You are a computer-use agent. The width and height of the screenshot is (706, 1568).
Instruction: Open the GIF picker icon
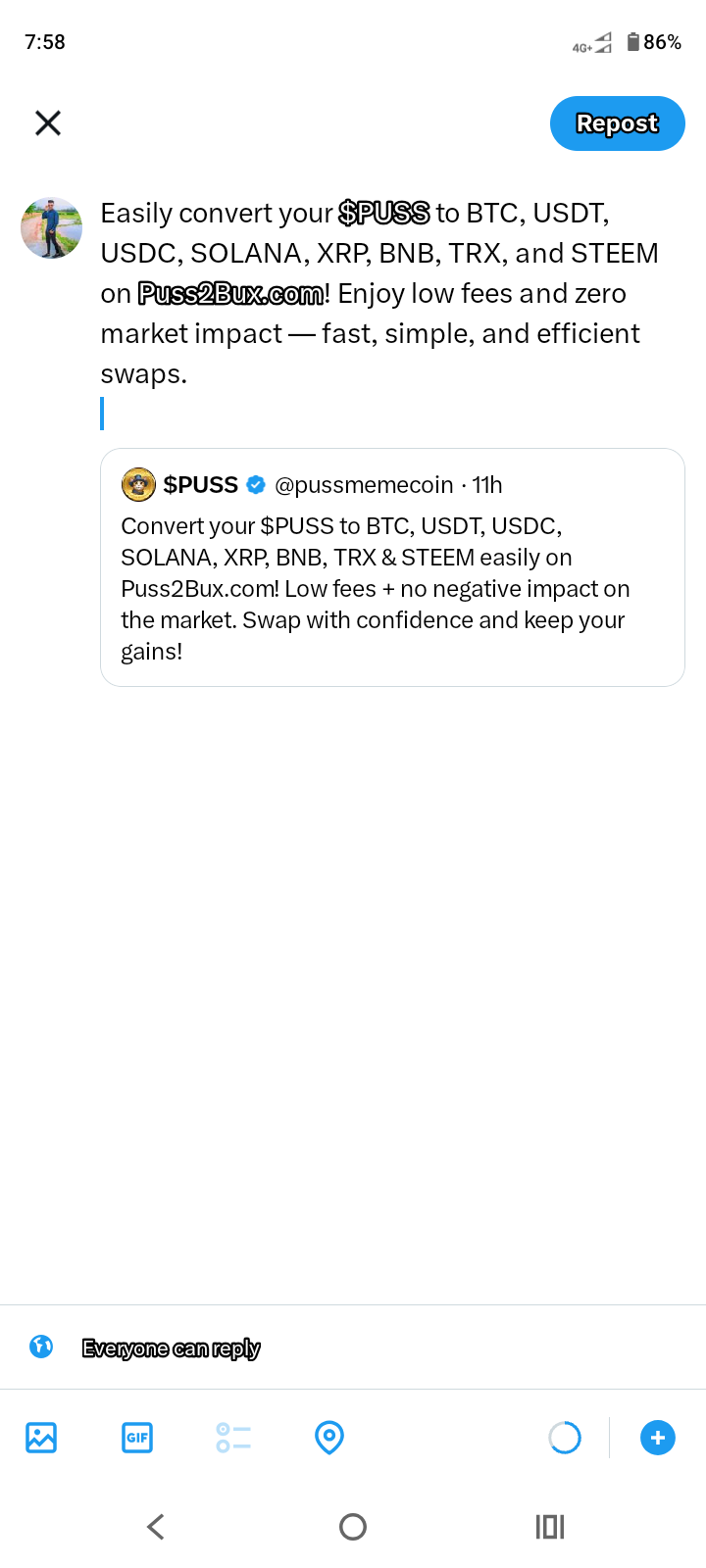[137, 1438]
